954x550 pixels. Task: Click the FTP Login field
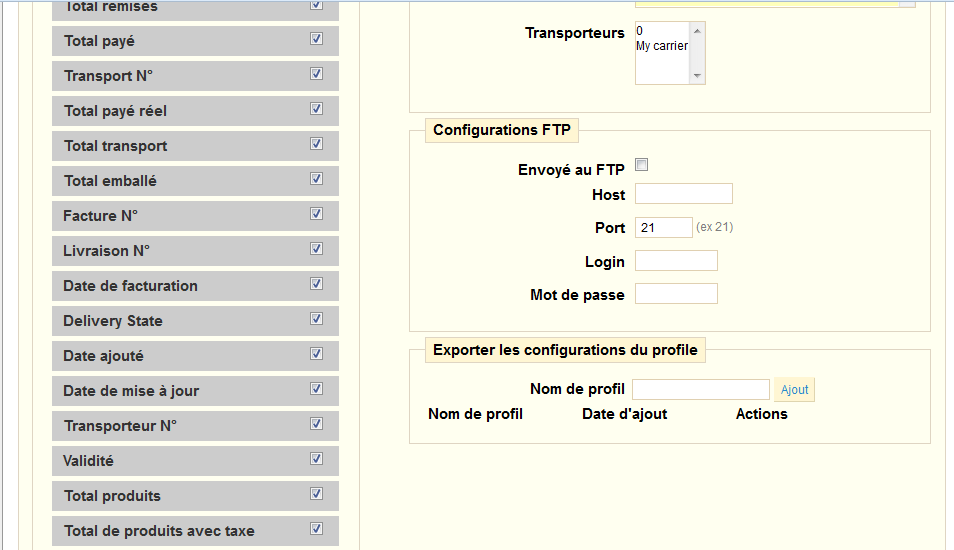(676, 261)
